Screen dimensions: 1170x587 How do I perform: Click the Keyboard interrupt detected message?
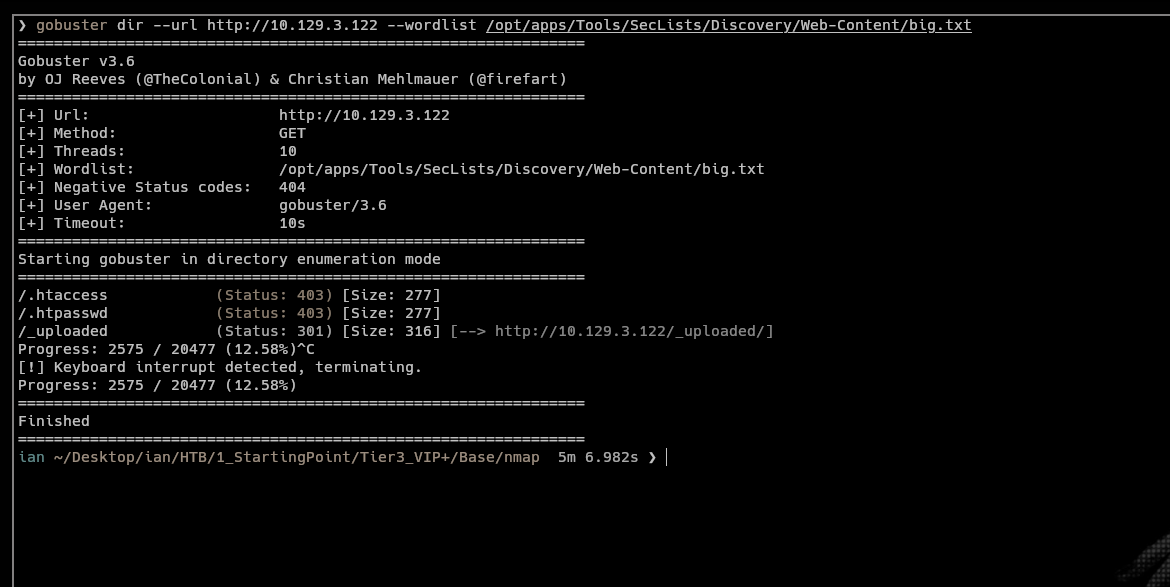point(220,367)
